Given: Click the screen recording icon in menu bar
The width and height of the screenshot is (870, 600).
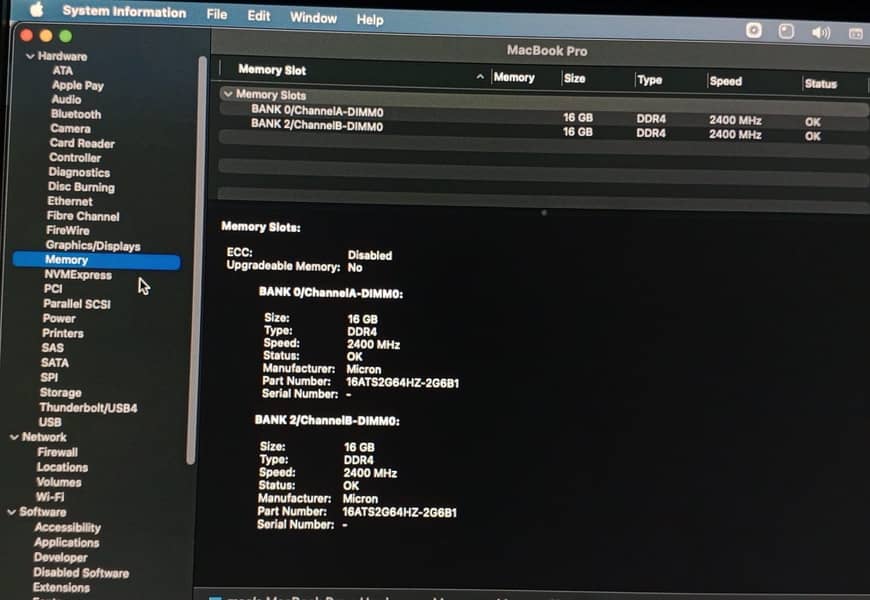Looking at the screenshot, I should [753, 30].
